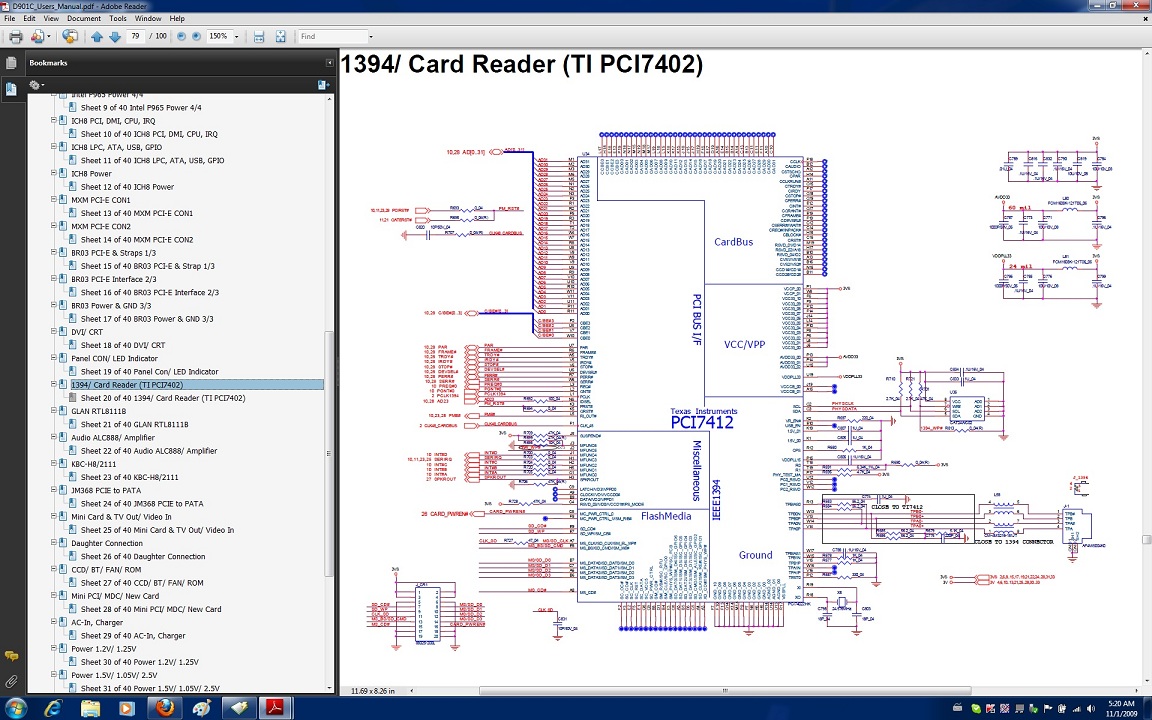Open the Help menu
The height and width of the screenshot is (720, 1152).
click(177, 18)
